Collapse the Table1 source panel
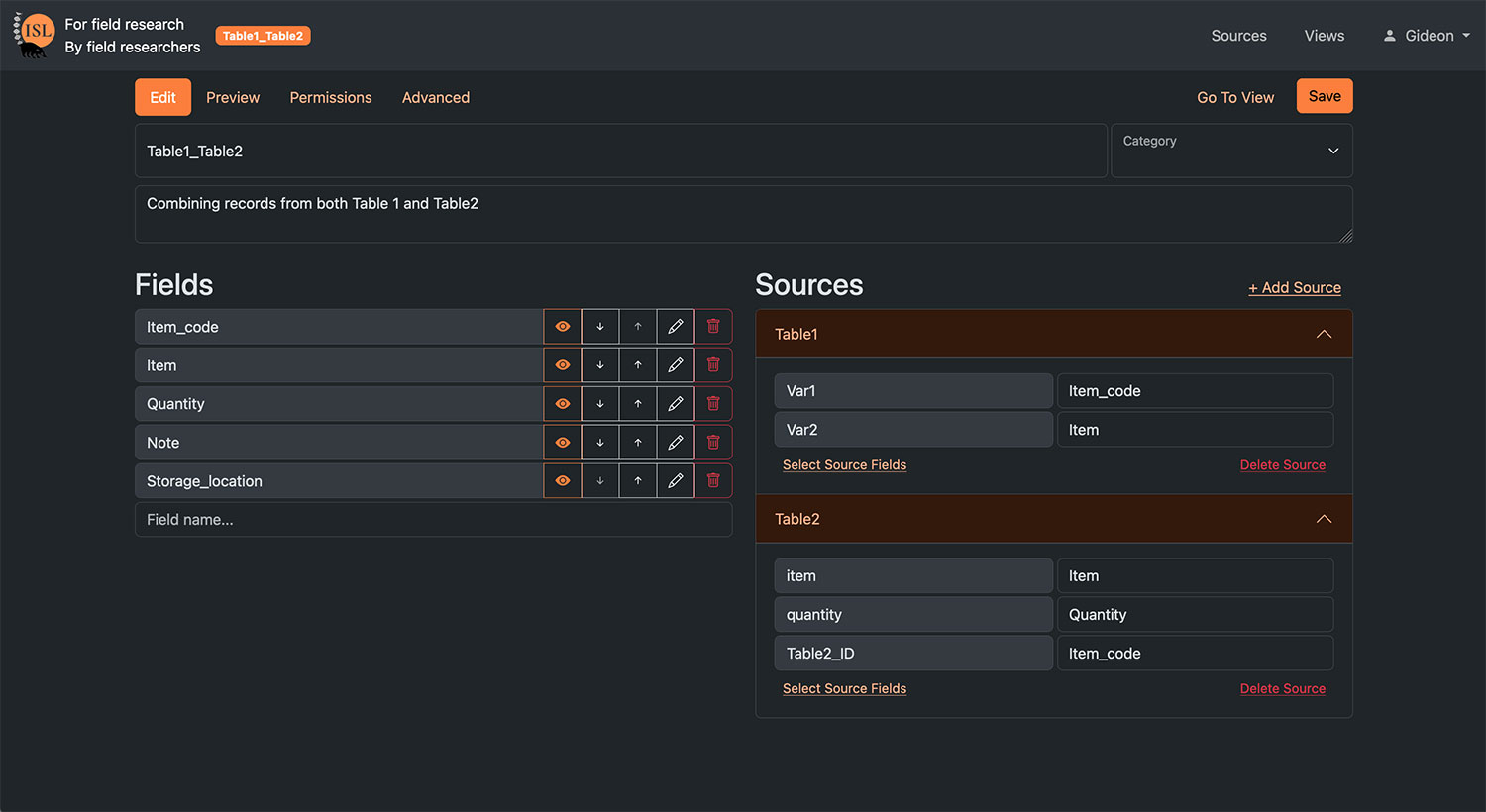The width and height of the screenshot is (1486, 812). [1324, 335]
